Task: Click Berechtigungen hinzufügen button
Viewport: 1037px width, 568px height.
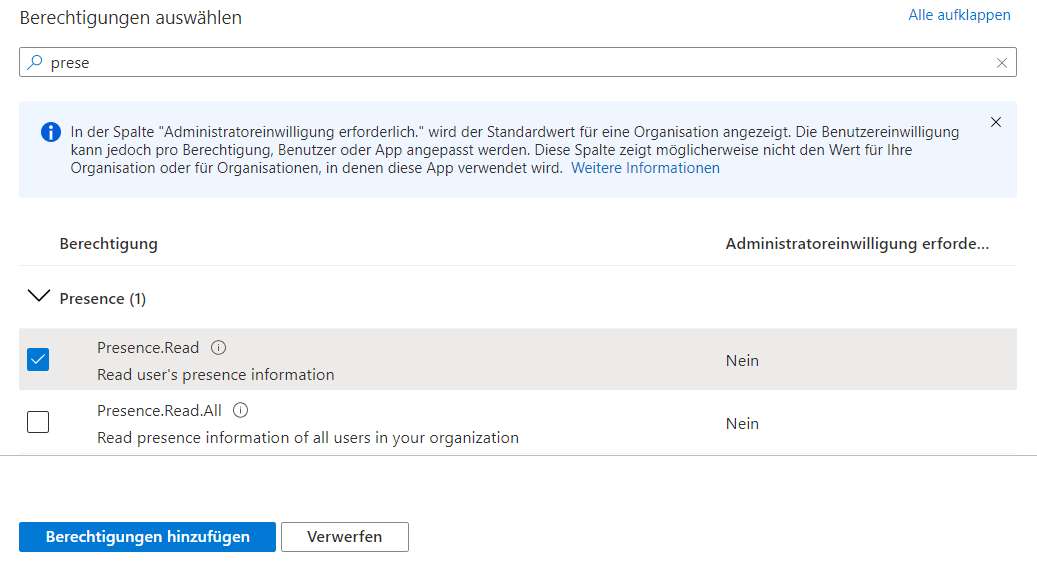Action: point(147,537)
